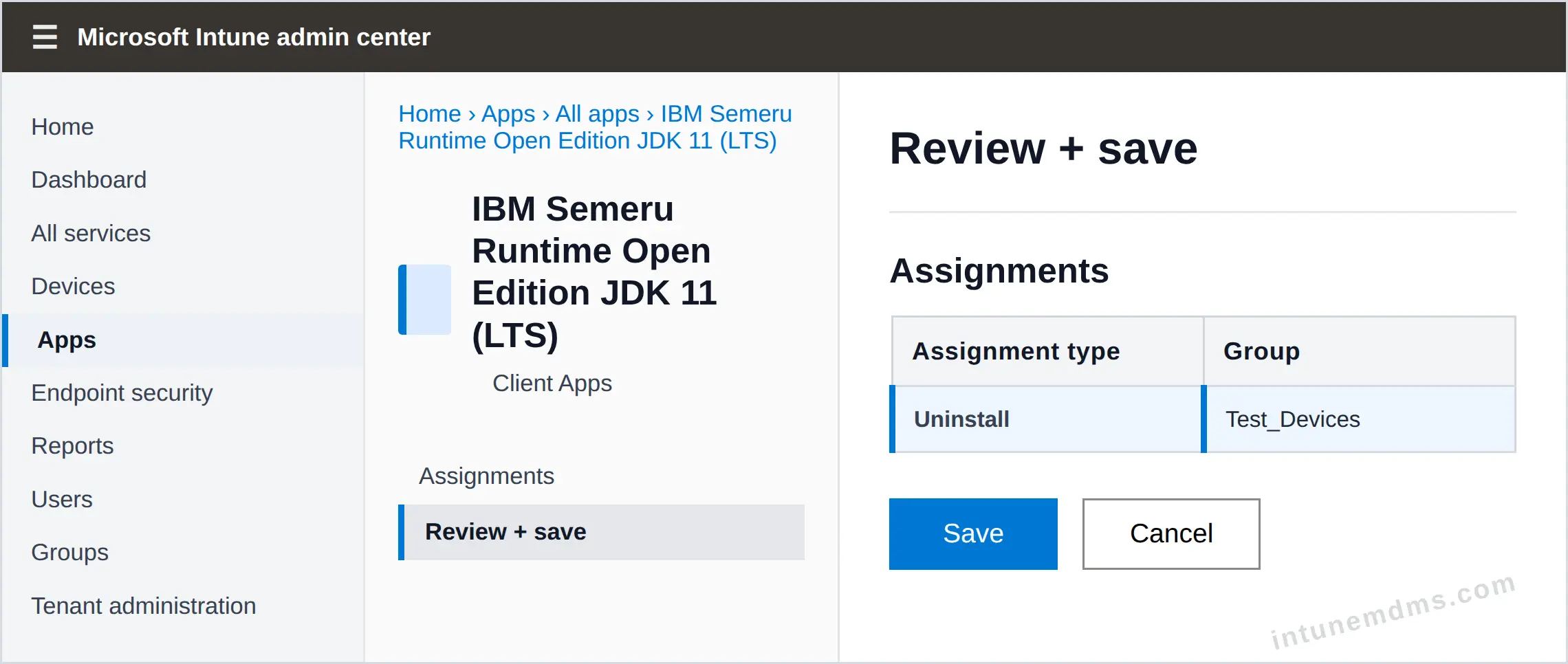Select All services in sidebar
Viewport: 1568px width, 664px height.
pyautogui.click(x=91, y=234)
